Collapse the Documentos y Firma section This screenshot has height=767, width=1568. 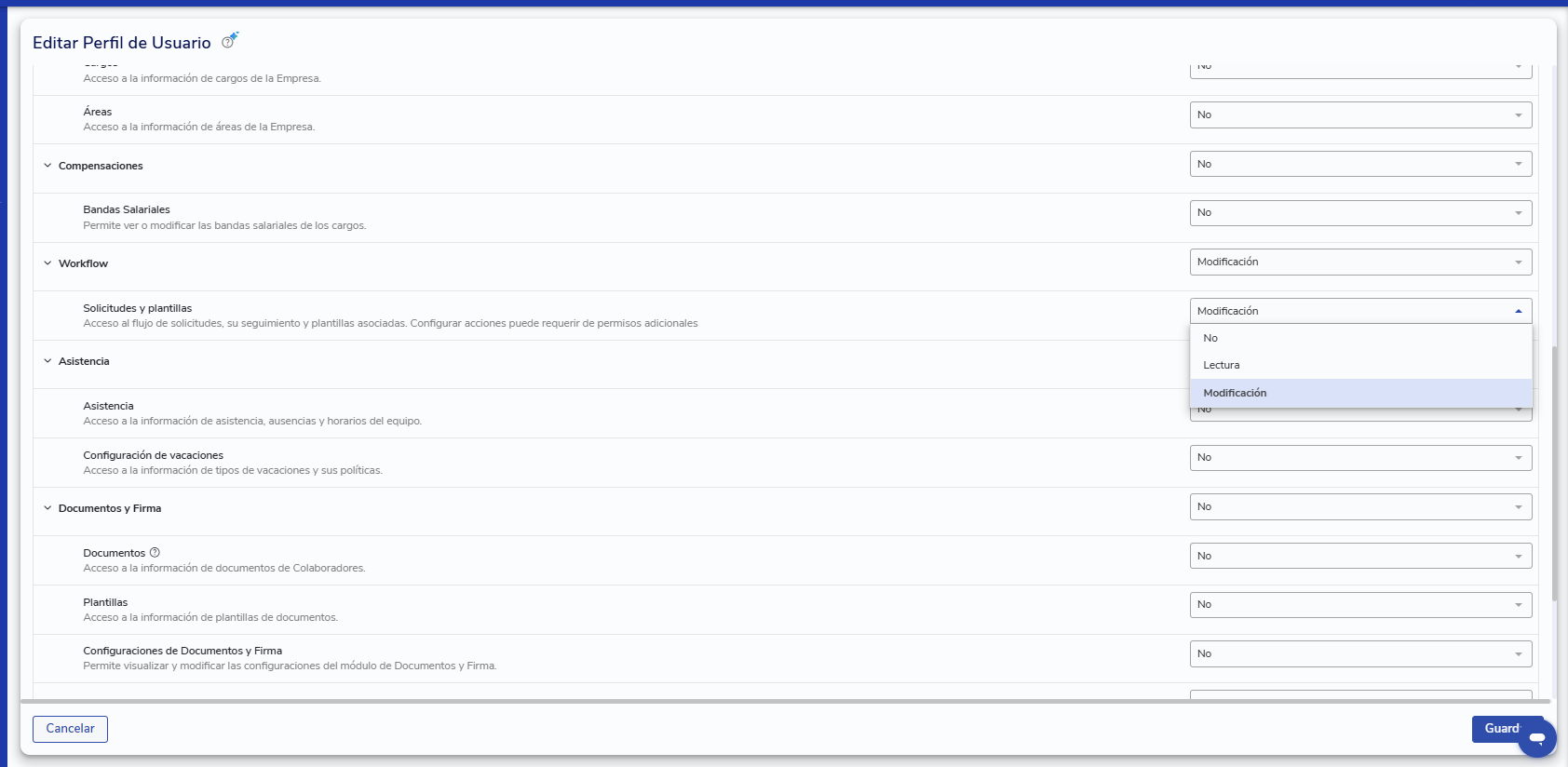point(47,508)
